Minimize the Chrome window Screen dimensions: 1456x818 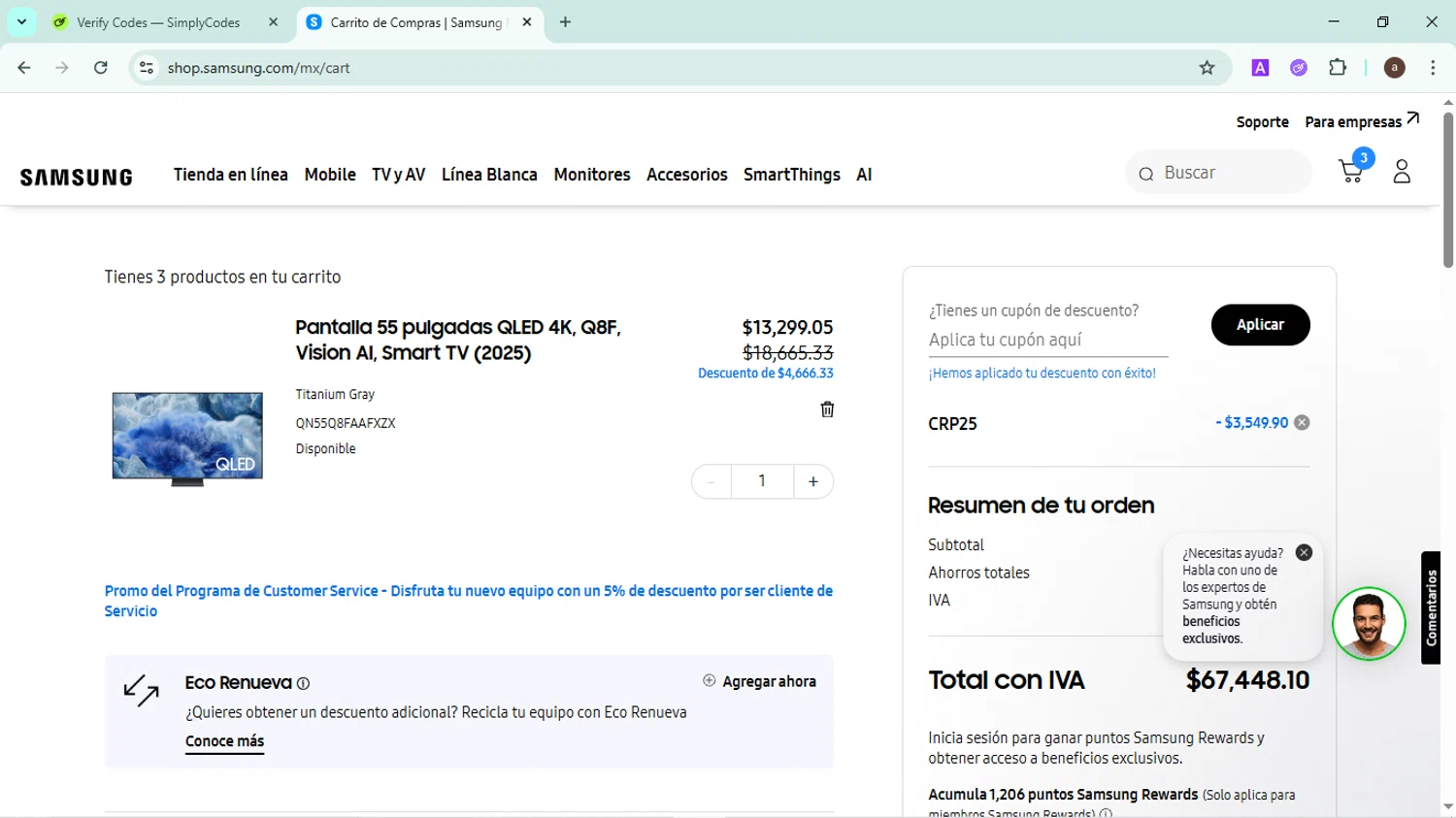pos(1334,21)
